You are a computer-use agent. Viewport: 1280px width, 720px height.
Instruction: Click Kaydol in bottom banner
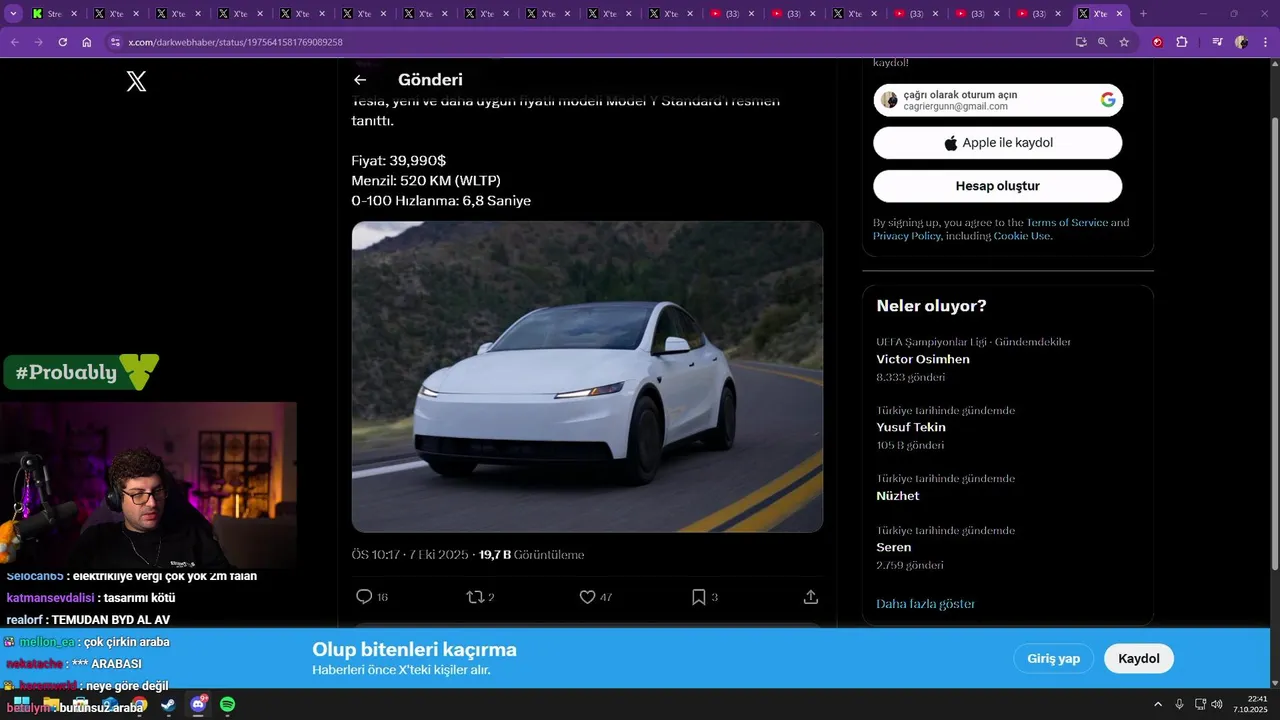(x=1139, y=659)
